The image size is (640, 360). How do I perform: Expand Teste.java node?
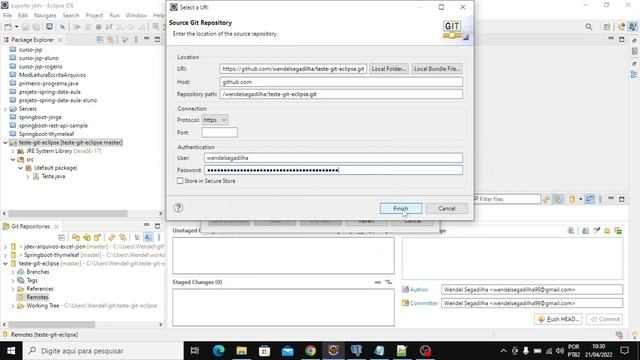click(x=28, y=176)
